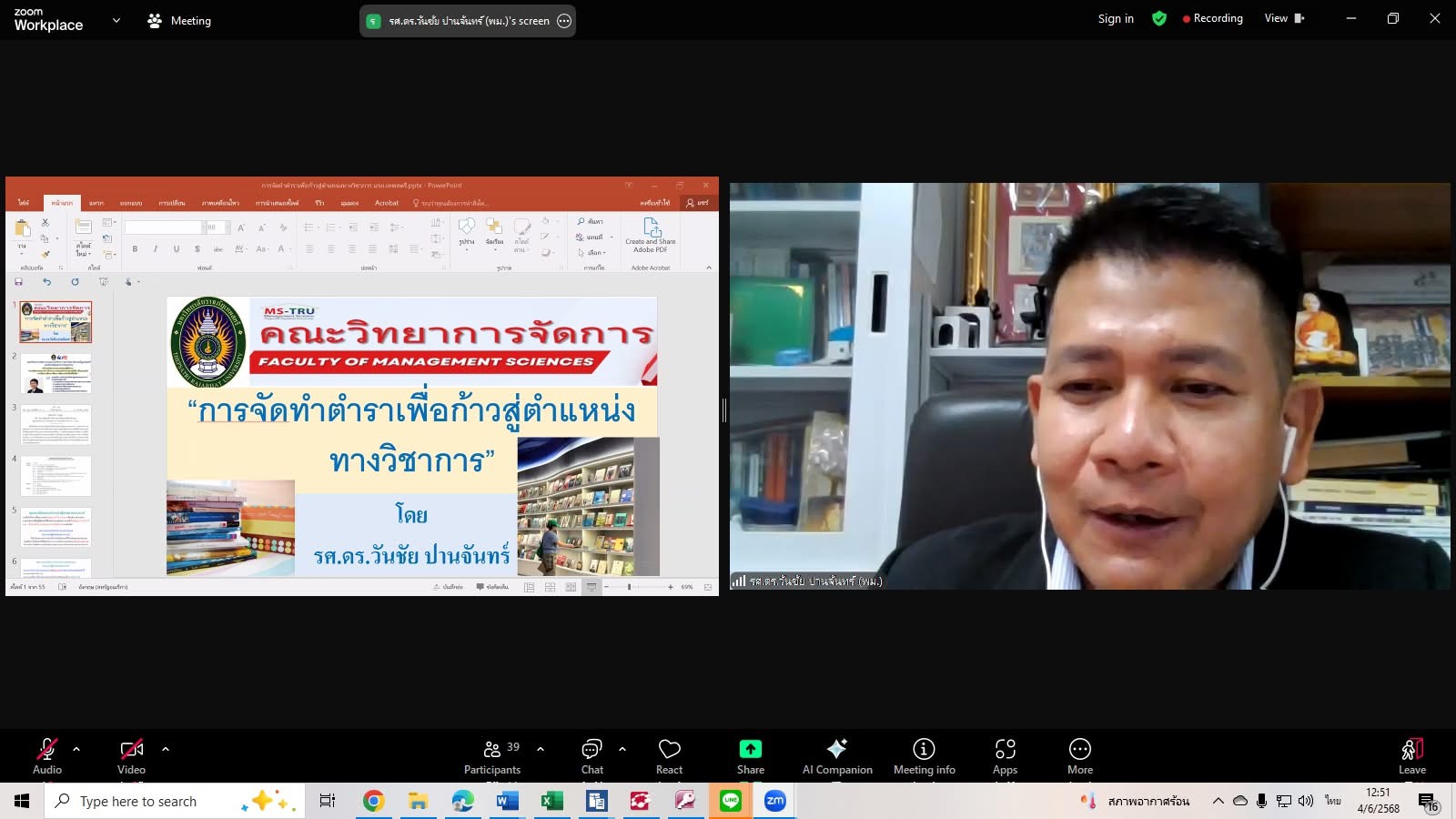Open the Zoom Workplace dropdown menu
1456x819 pixels.
[116, 20]
